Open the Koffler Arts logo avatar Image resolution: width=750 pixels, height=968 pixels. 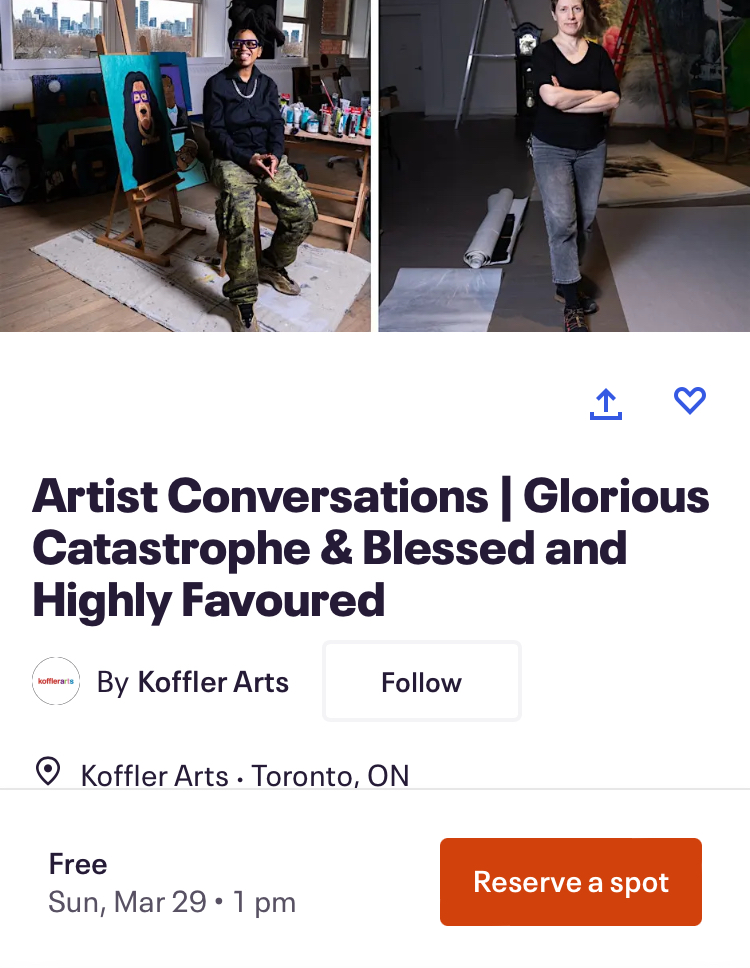(x=56, y=681)
